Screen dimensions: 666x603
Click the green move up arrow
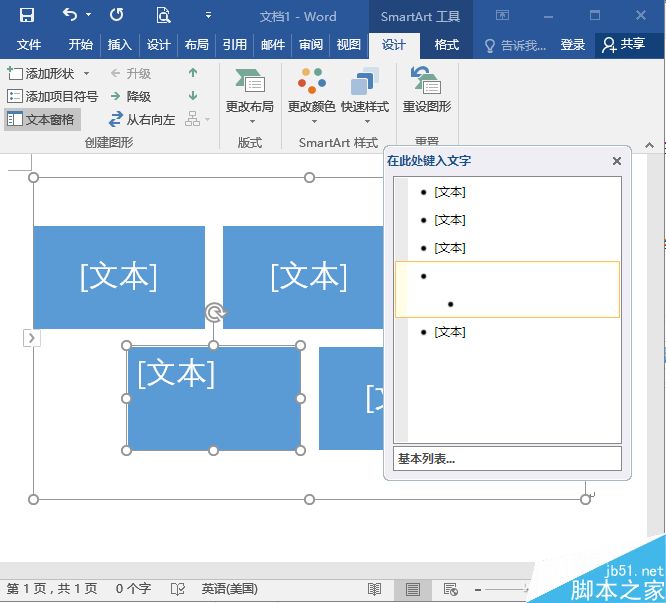click(193, 73)
